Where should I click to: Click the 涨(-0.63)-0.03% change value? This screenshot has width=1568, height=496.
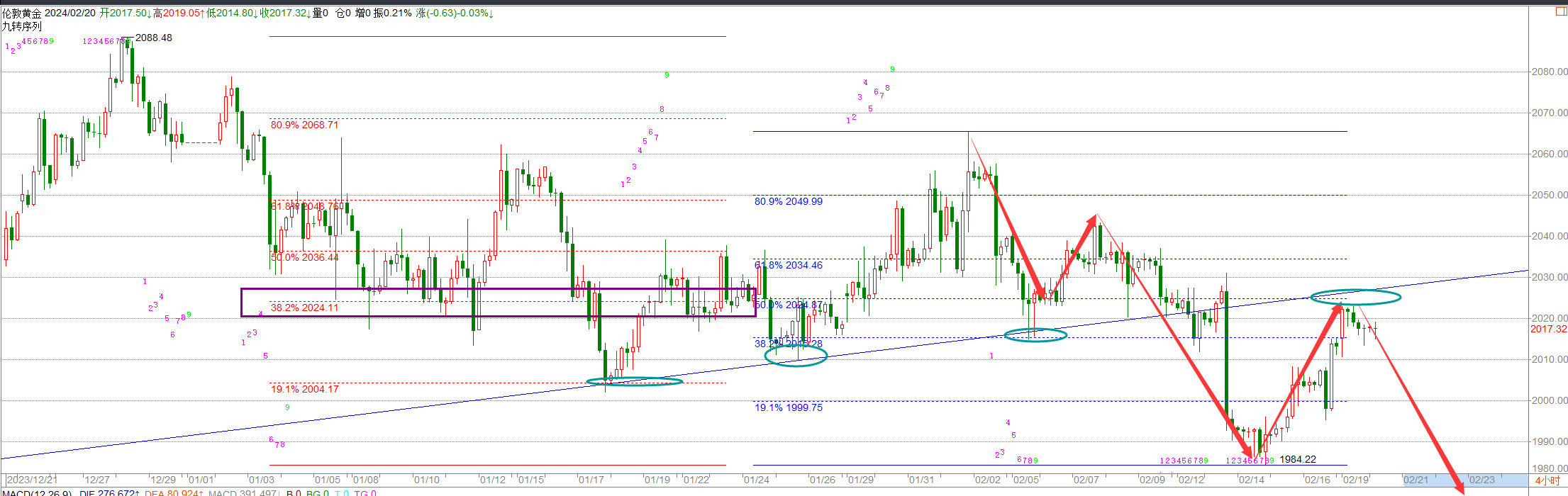[455, 13]
